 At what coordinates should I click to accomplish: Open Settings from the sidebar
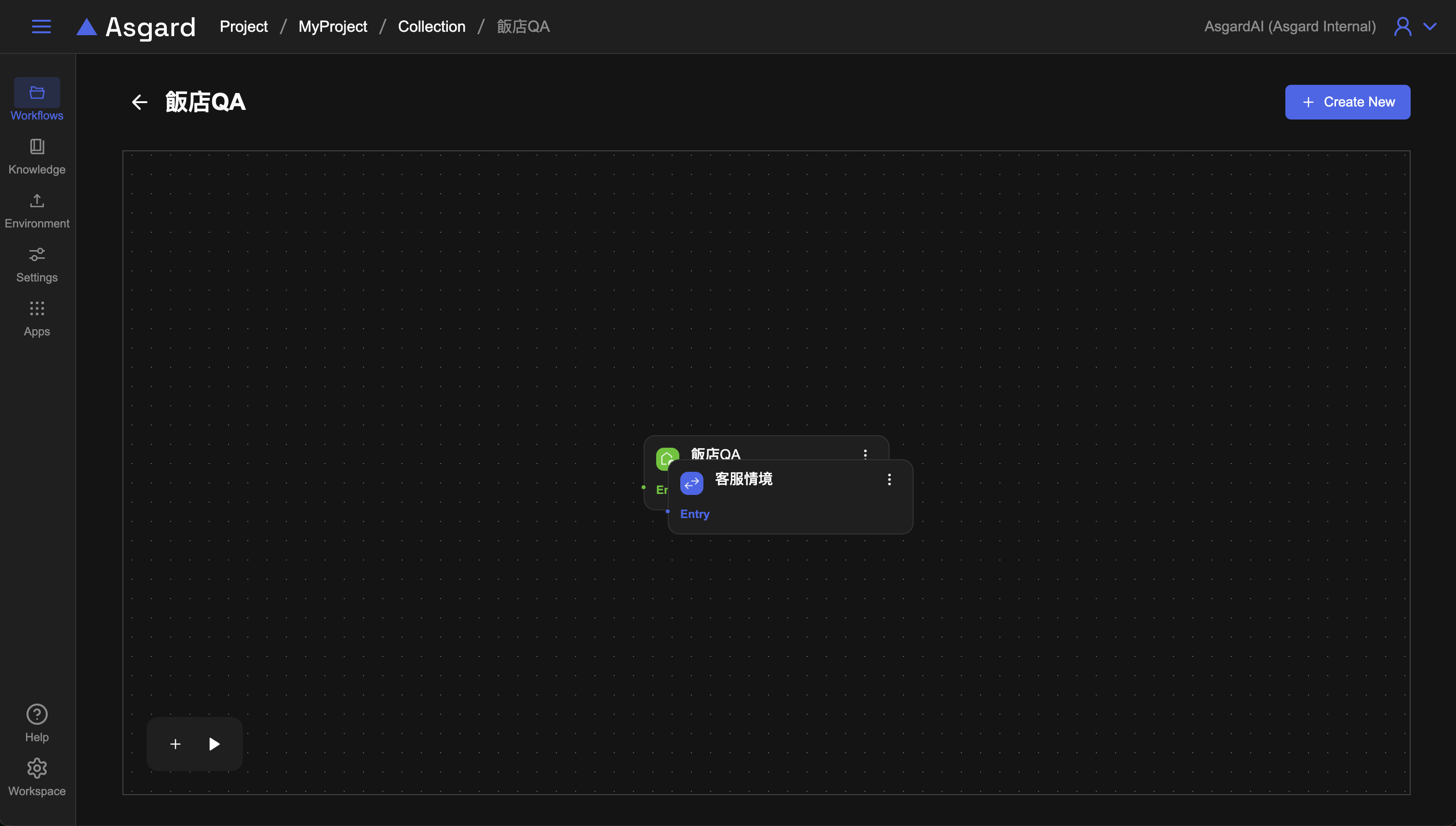pyautogui.click(x=37, y=265)
